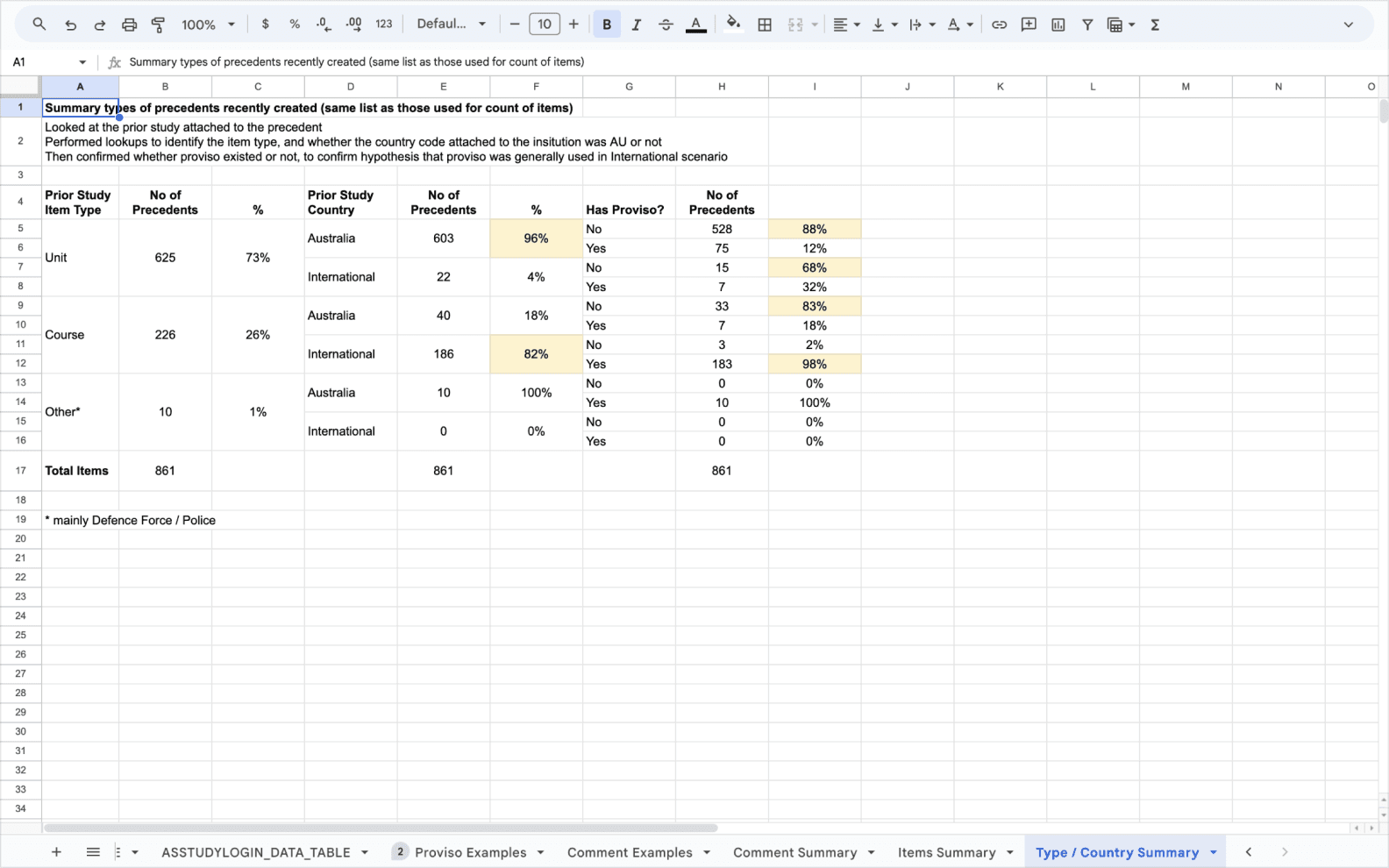Click the Undo arrow icon
Image resolution: width=1389 pixels, height=868 pixels.
point(70,25)
